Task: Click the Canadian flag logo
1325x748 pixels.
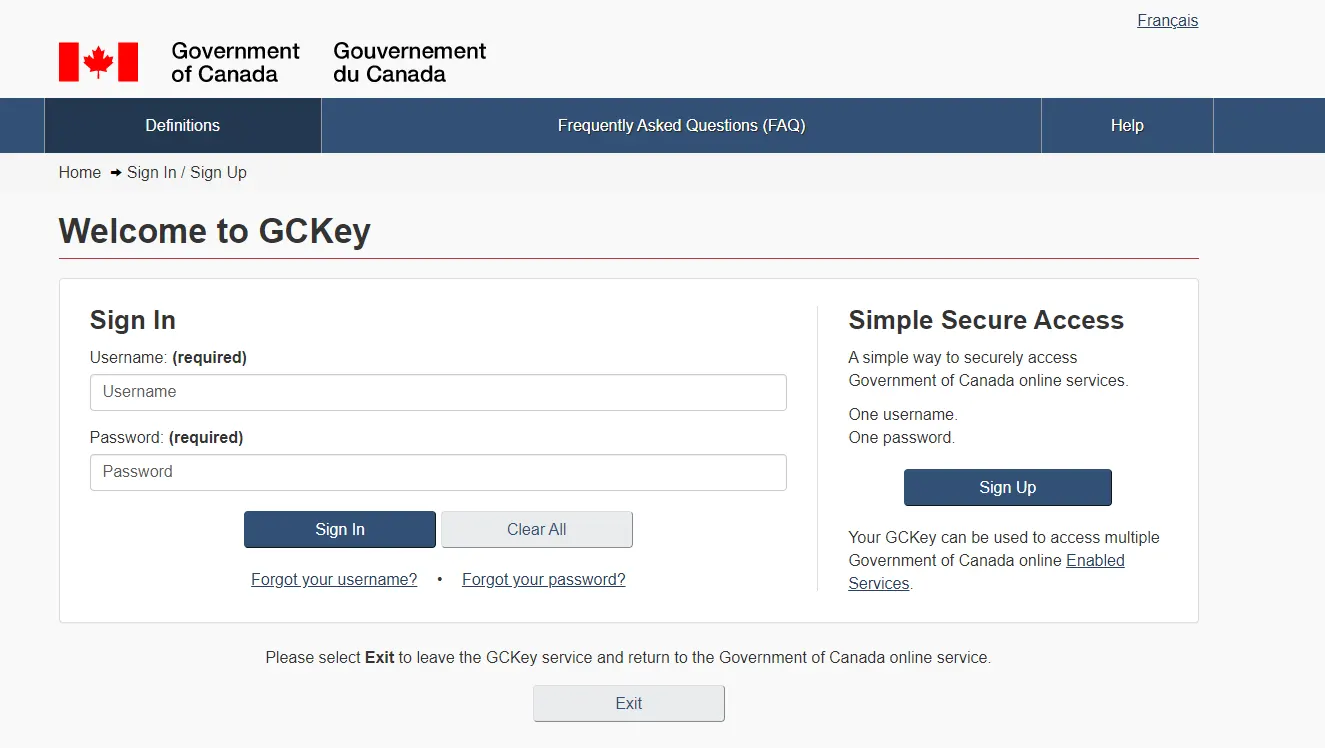Action: click(x=98, y=62)
